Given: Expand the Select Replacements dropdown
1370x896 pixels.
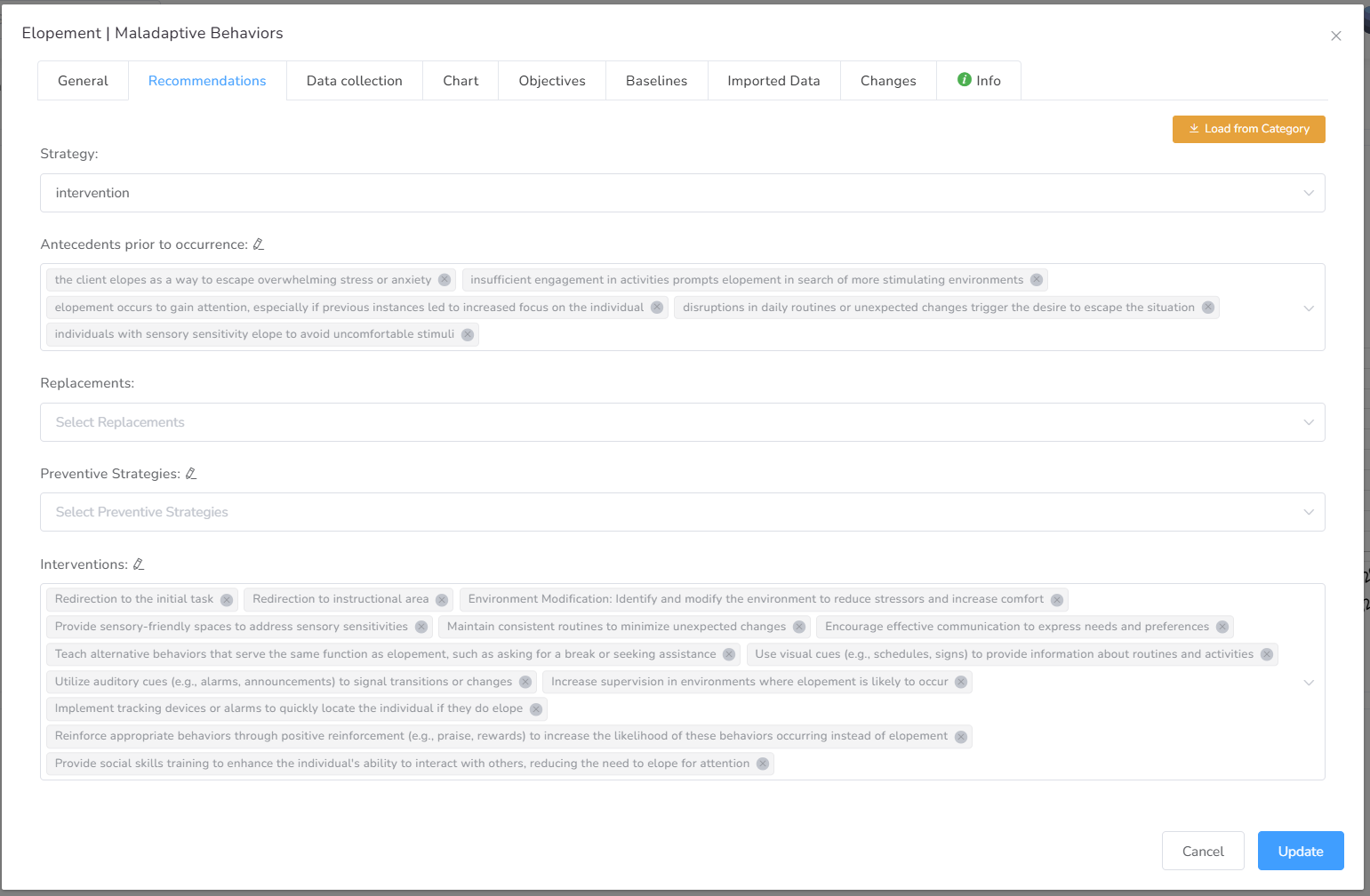Looking at the screenshot, I should (682, 422).
